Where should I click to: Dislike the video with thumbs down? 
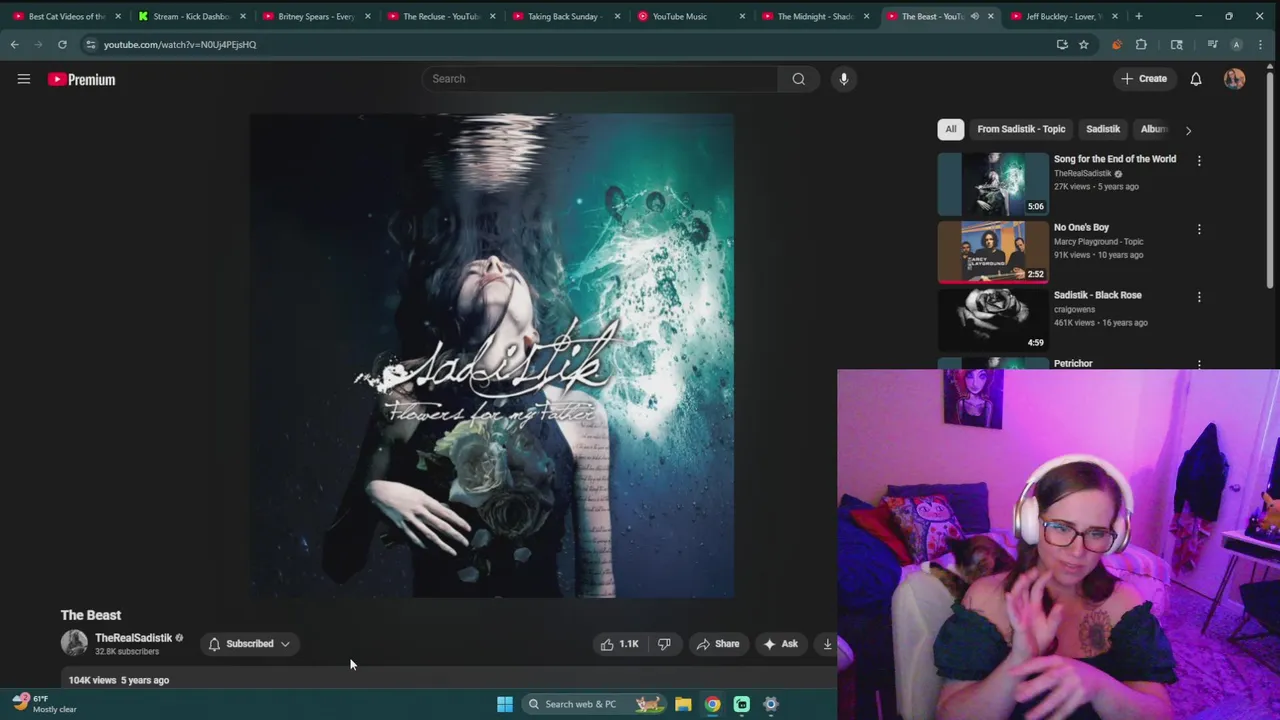pyautogui.click(x=664, y=644)
